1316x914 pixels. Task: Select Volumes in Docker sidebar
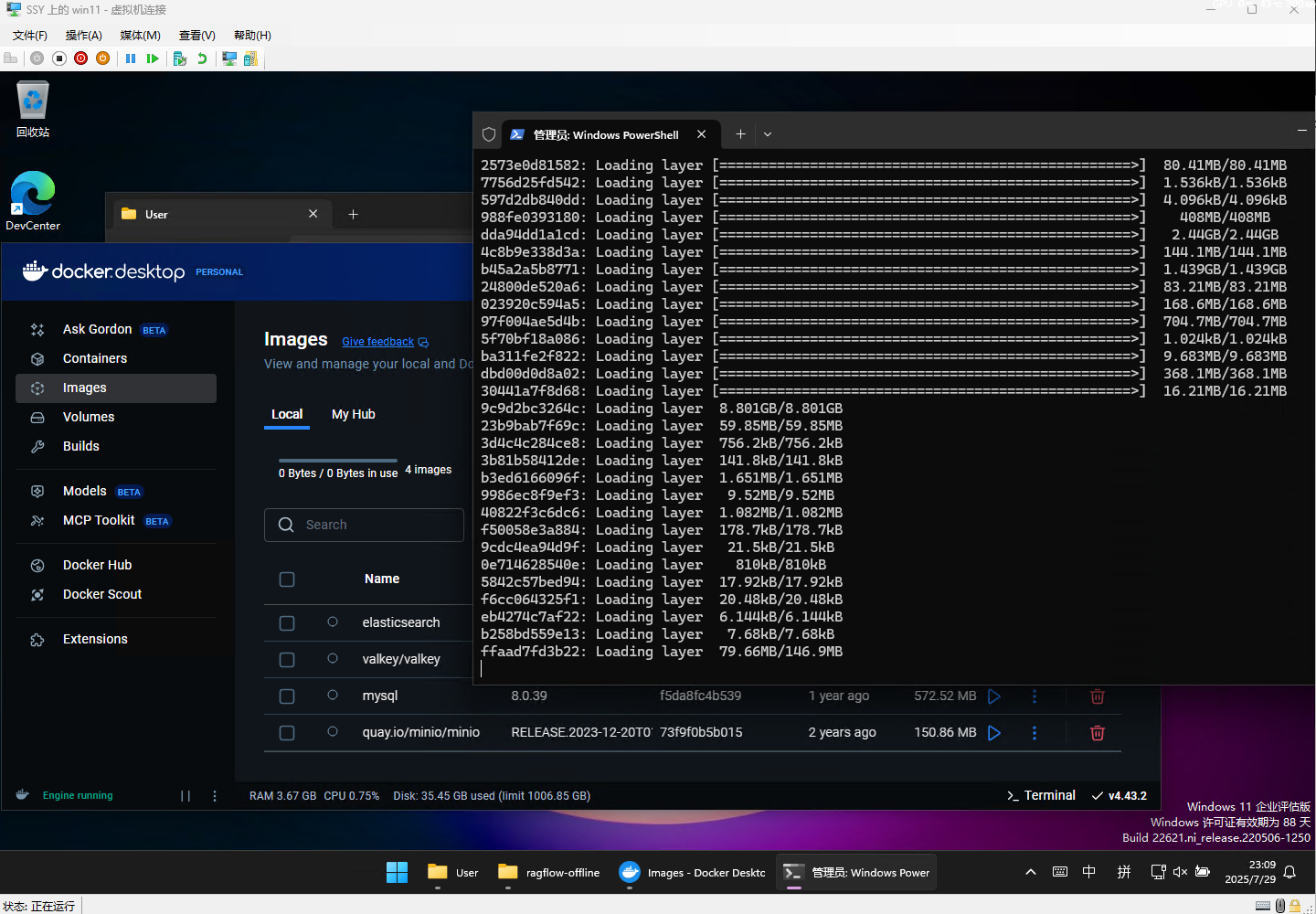point(115,417)
